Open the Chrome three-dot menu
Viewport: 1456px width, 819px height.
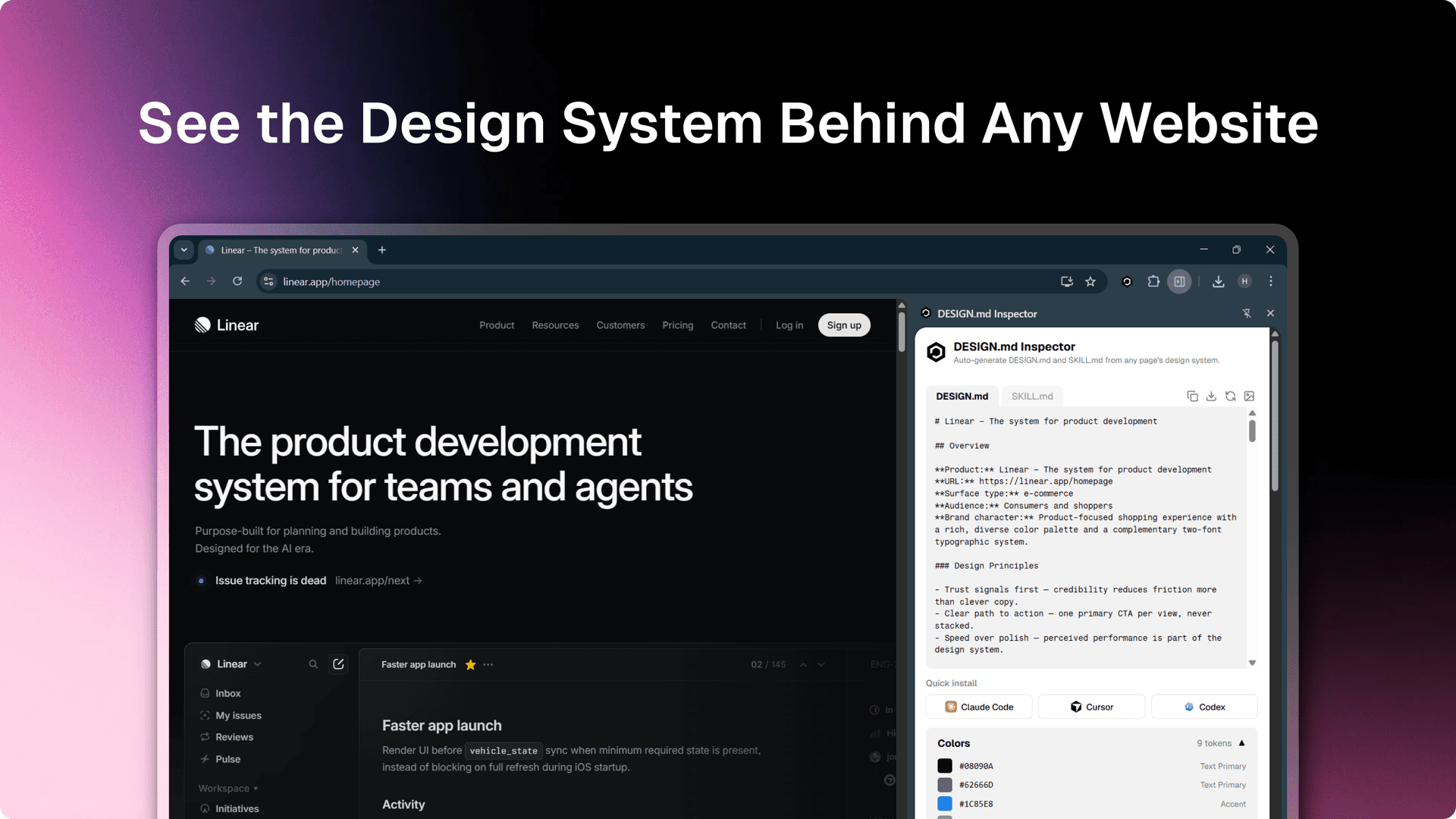pos(1271,281)
